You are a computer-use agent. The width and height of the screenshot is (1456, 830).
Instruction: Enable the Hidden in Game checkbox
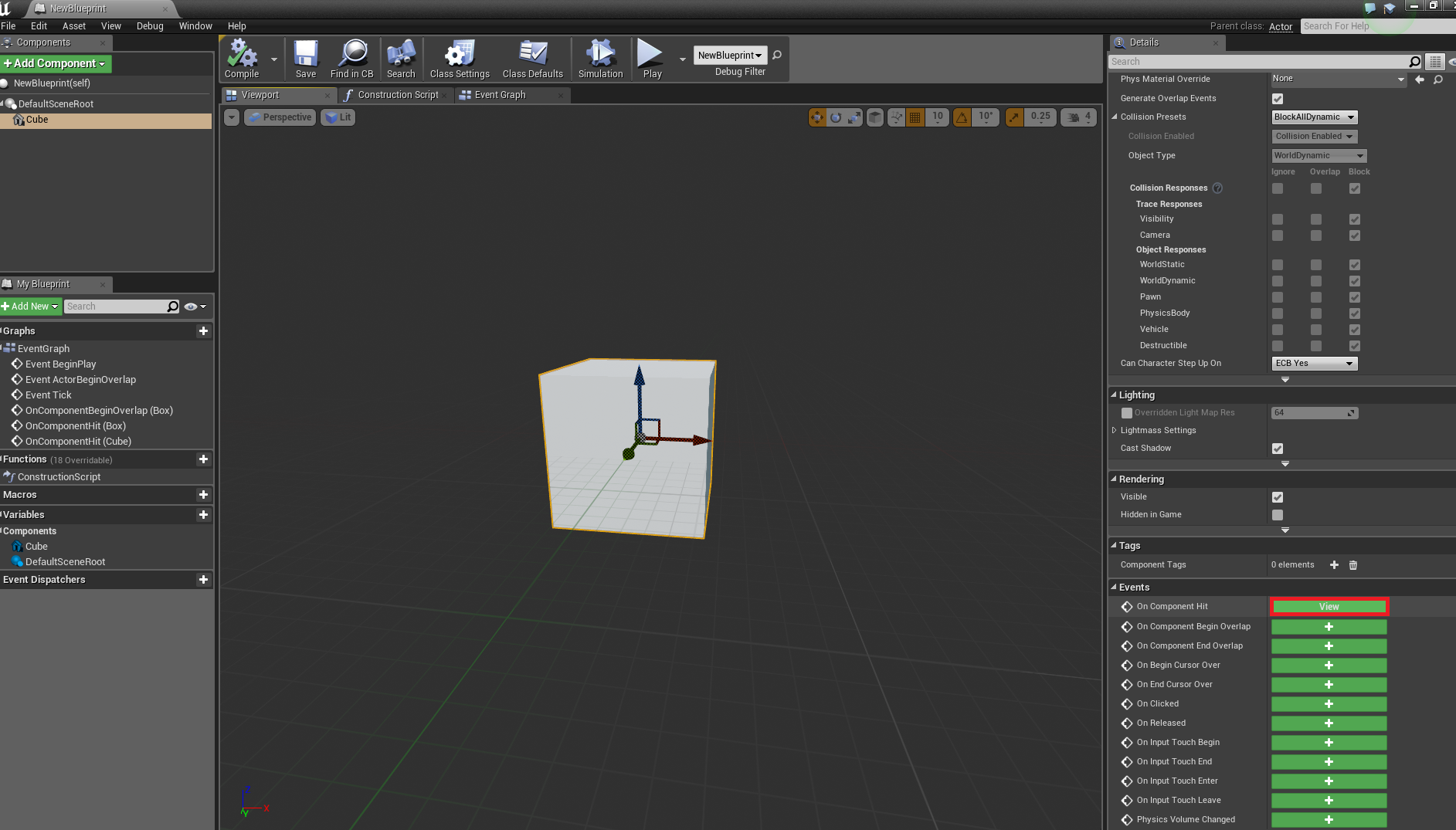[1278, 515]
